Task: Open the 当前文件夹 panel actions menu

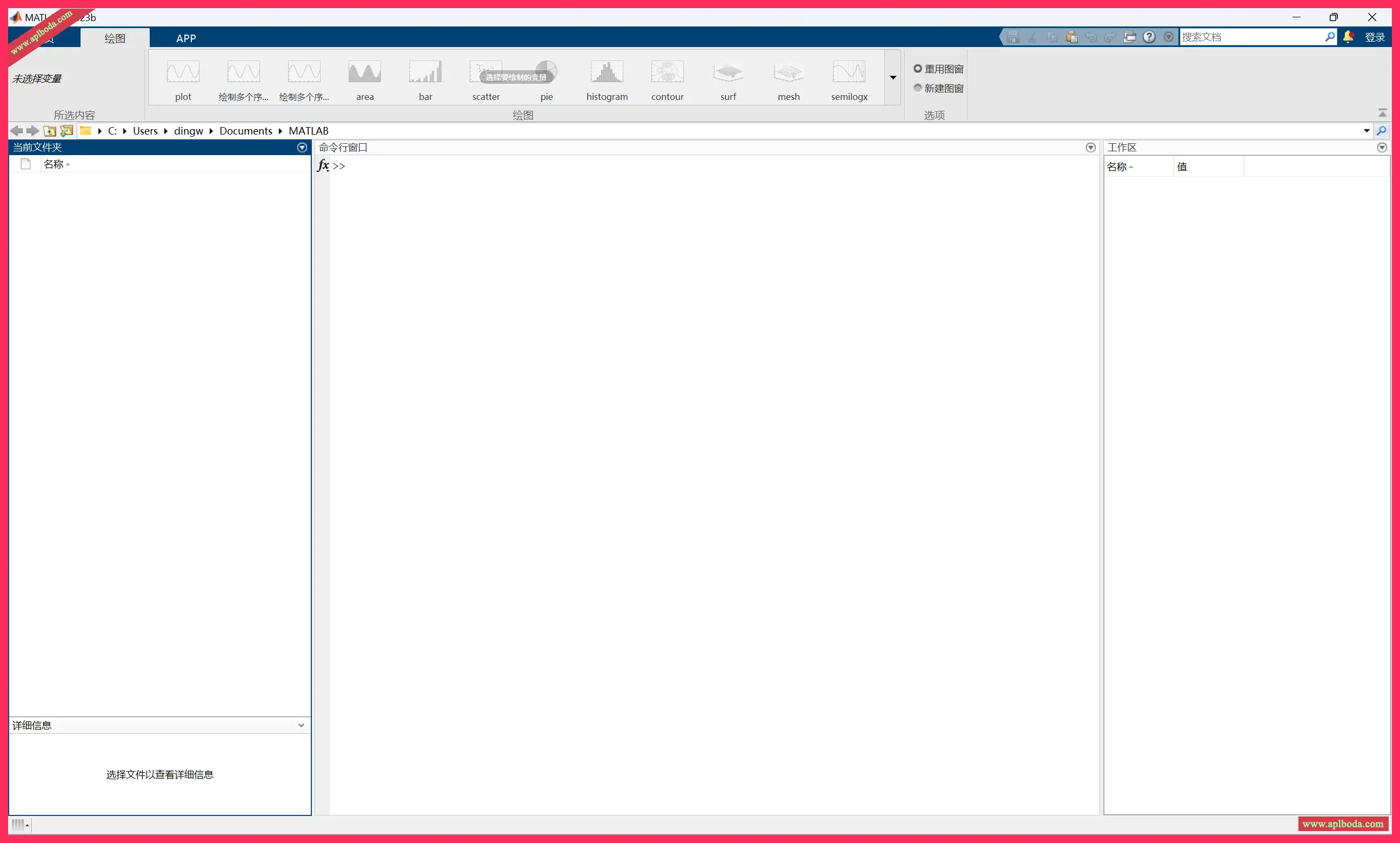Action: 302,148
